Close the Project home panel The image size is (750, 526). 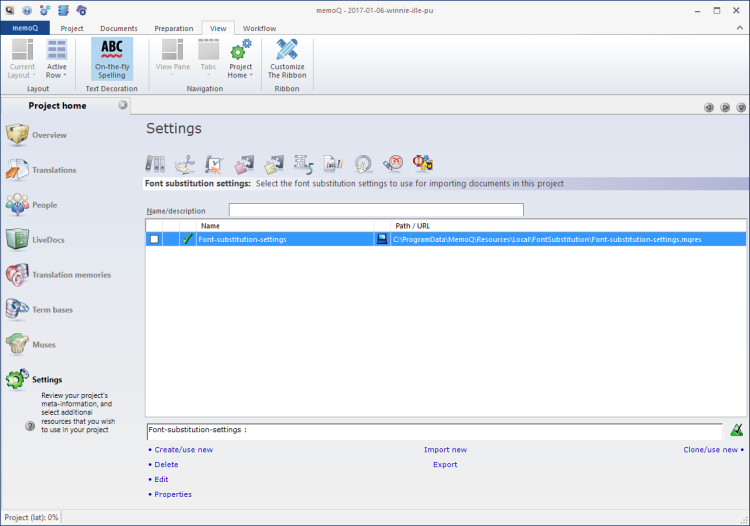tap(123, 105)
